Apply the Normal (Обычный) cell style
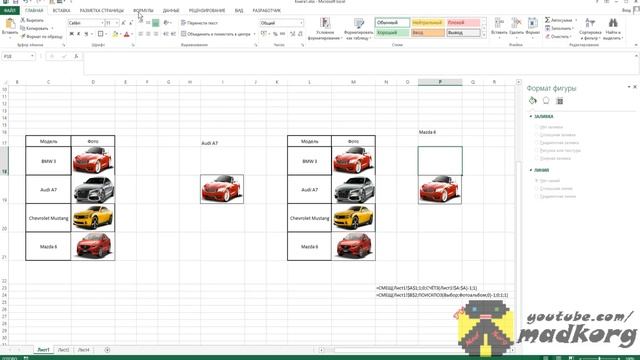Viewport: 640px width, 360px height. [x=392, y=23]
